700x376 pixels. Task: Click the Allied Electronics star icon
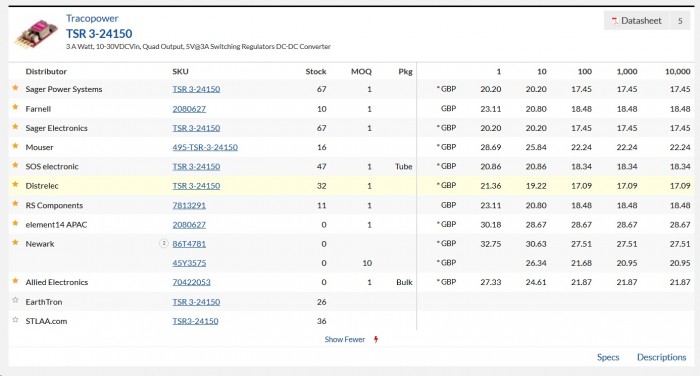[15, 281]
